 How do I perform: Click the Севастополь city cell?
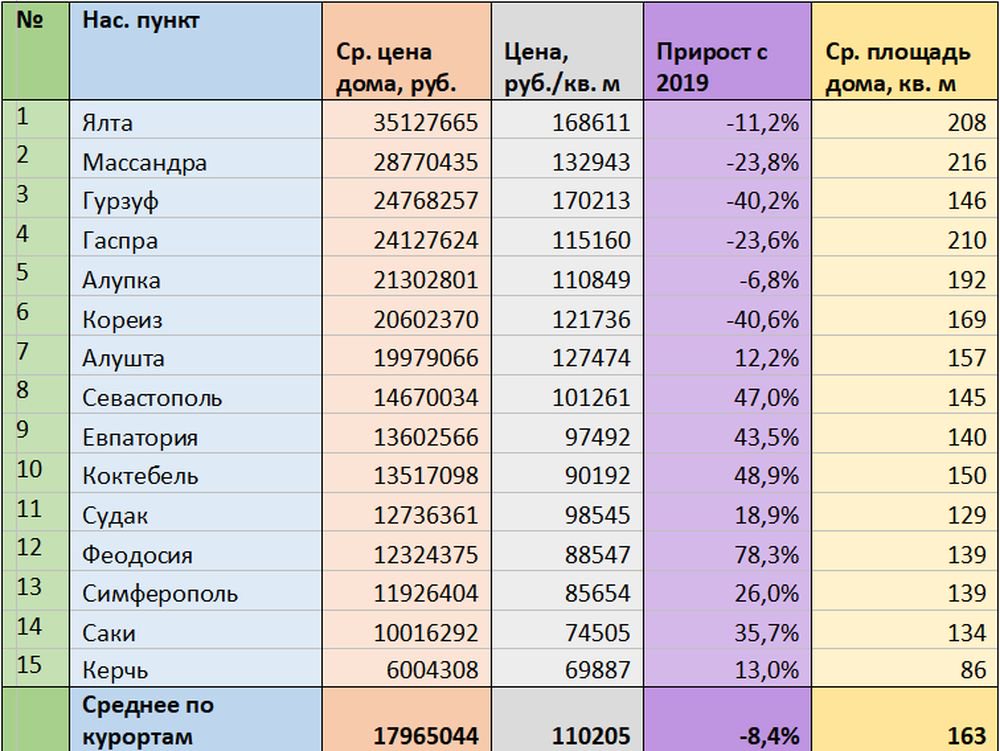tap(152, 398)
